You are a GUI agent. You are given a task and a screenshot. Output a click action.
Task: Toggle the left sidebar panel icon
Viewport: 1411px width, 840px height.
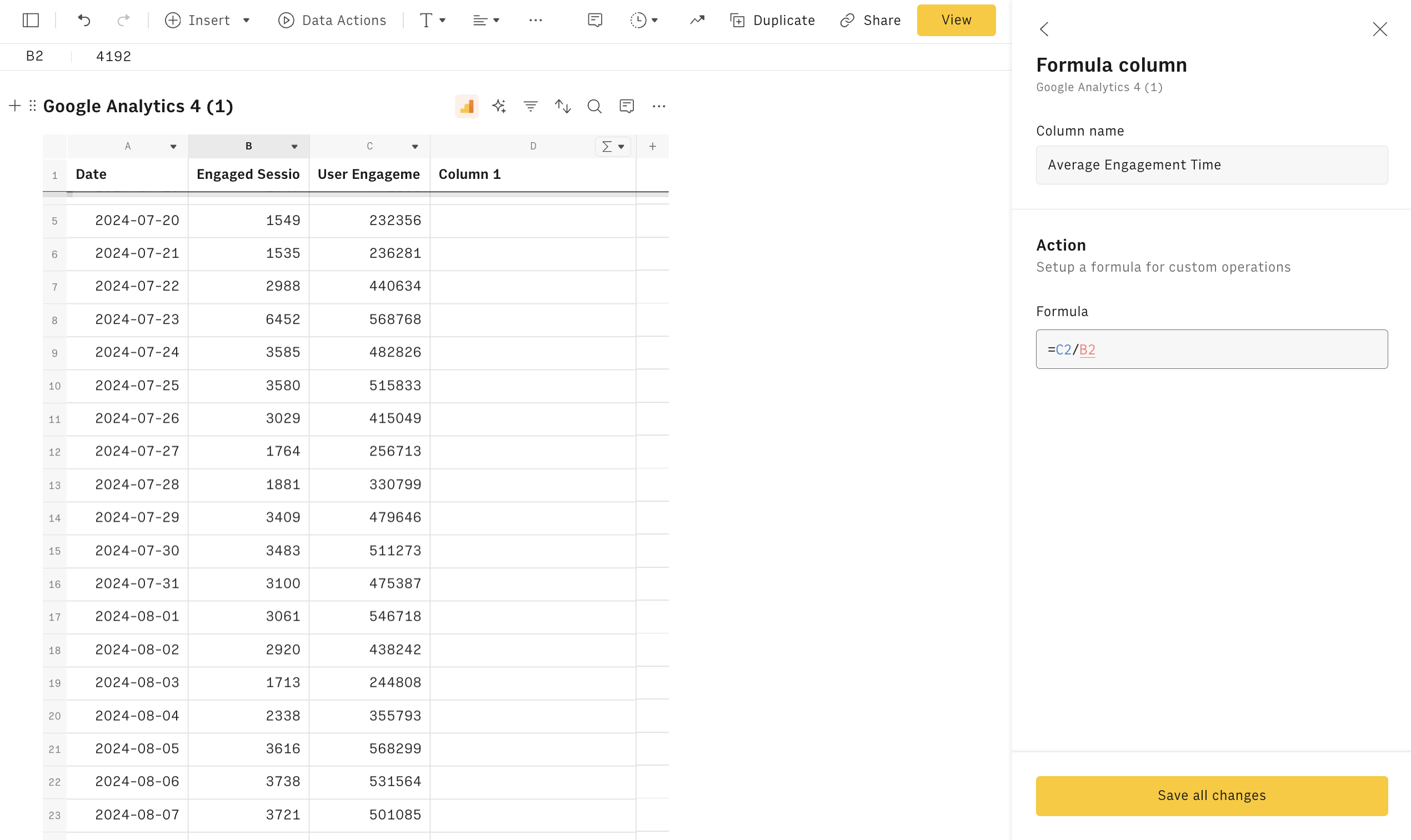point(31,21)
